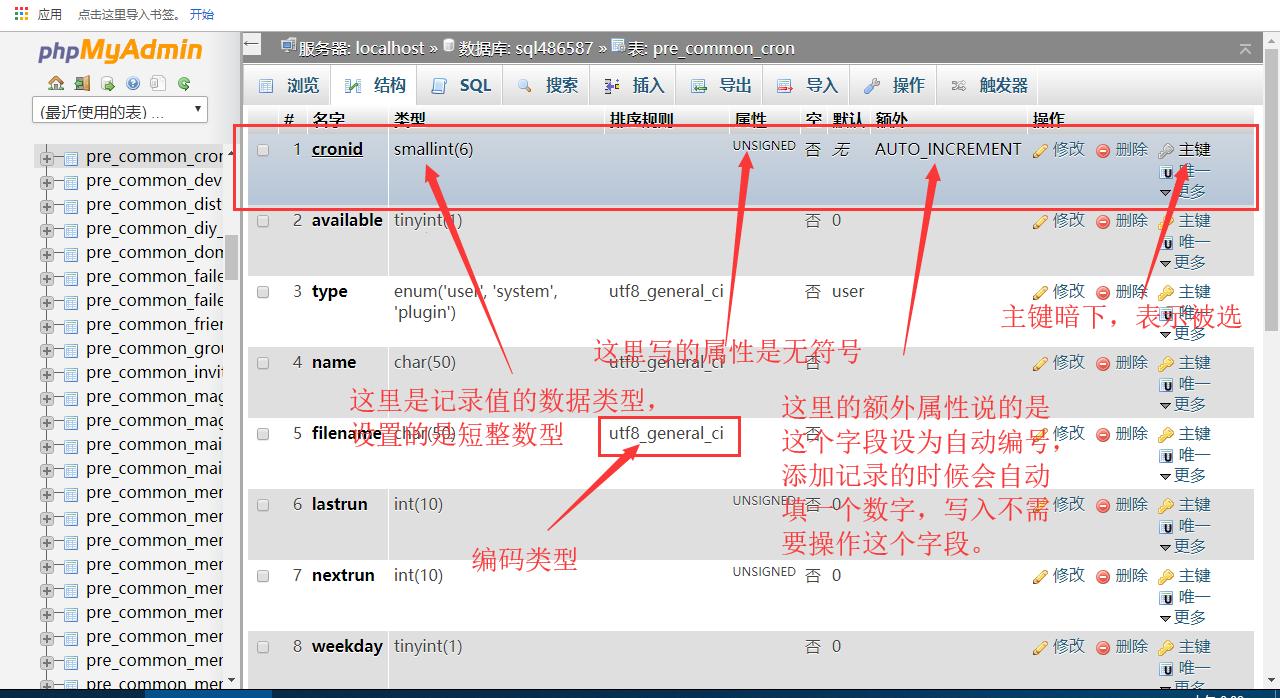Expand pre_common_cron tree node plus

click(47, 158)
